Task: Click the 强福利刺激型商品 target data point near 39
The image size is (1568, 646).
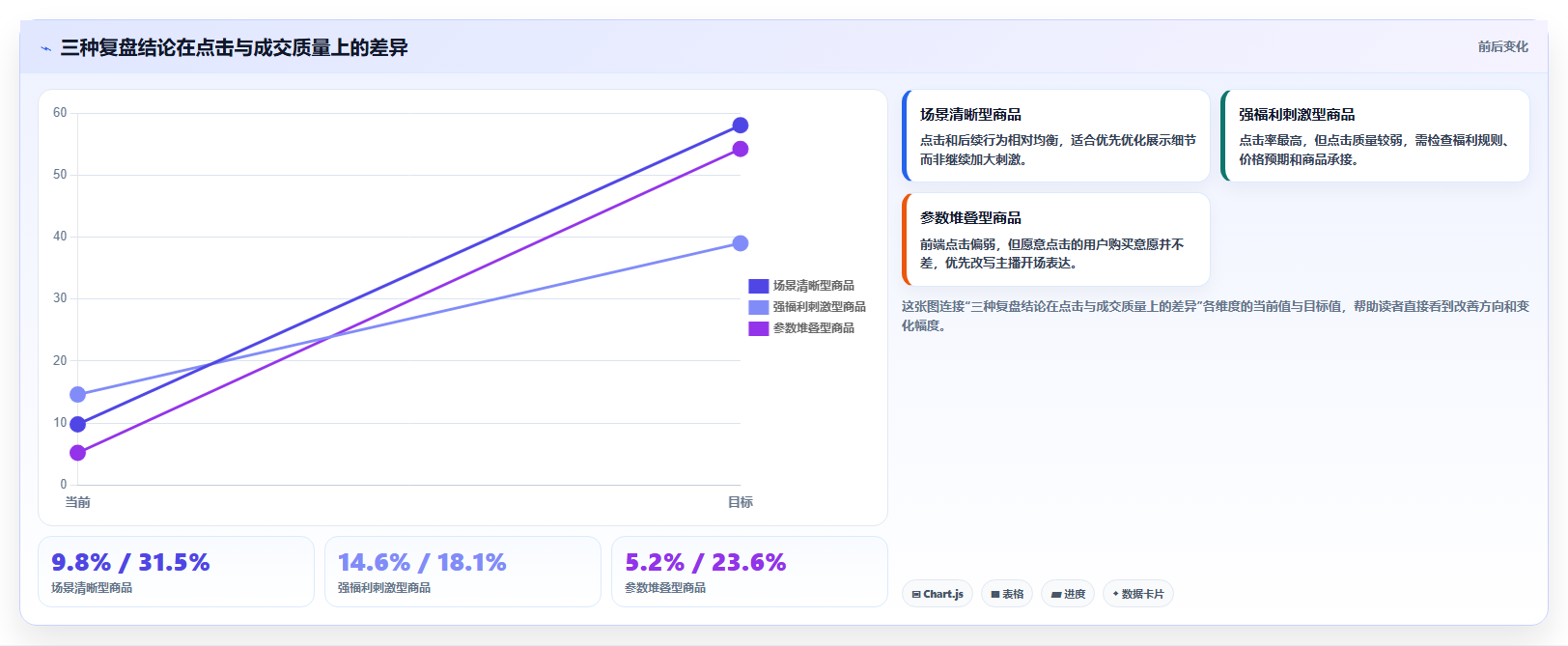Action: pyautogui.click(x=741, y=243)
